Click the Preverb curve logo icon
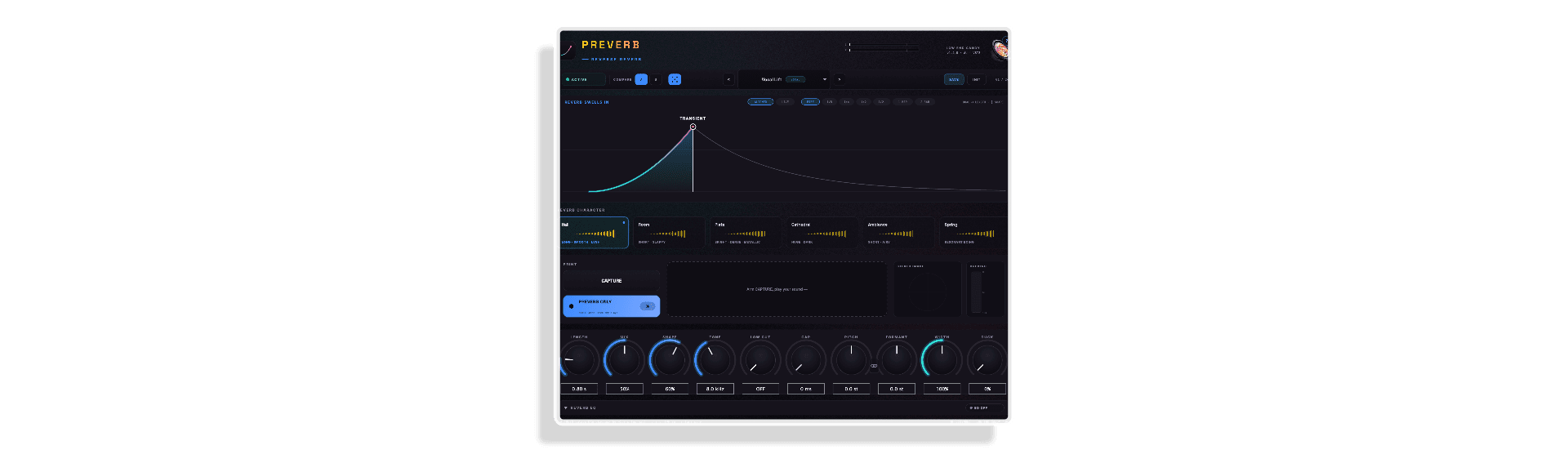 566,51
